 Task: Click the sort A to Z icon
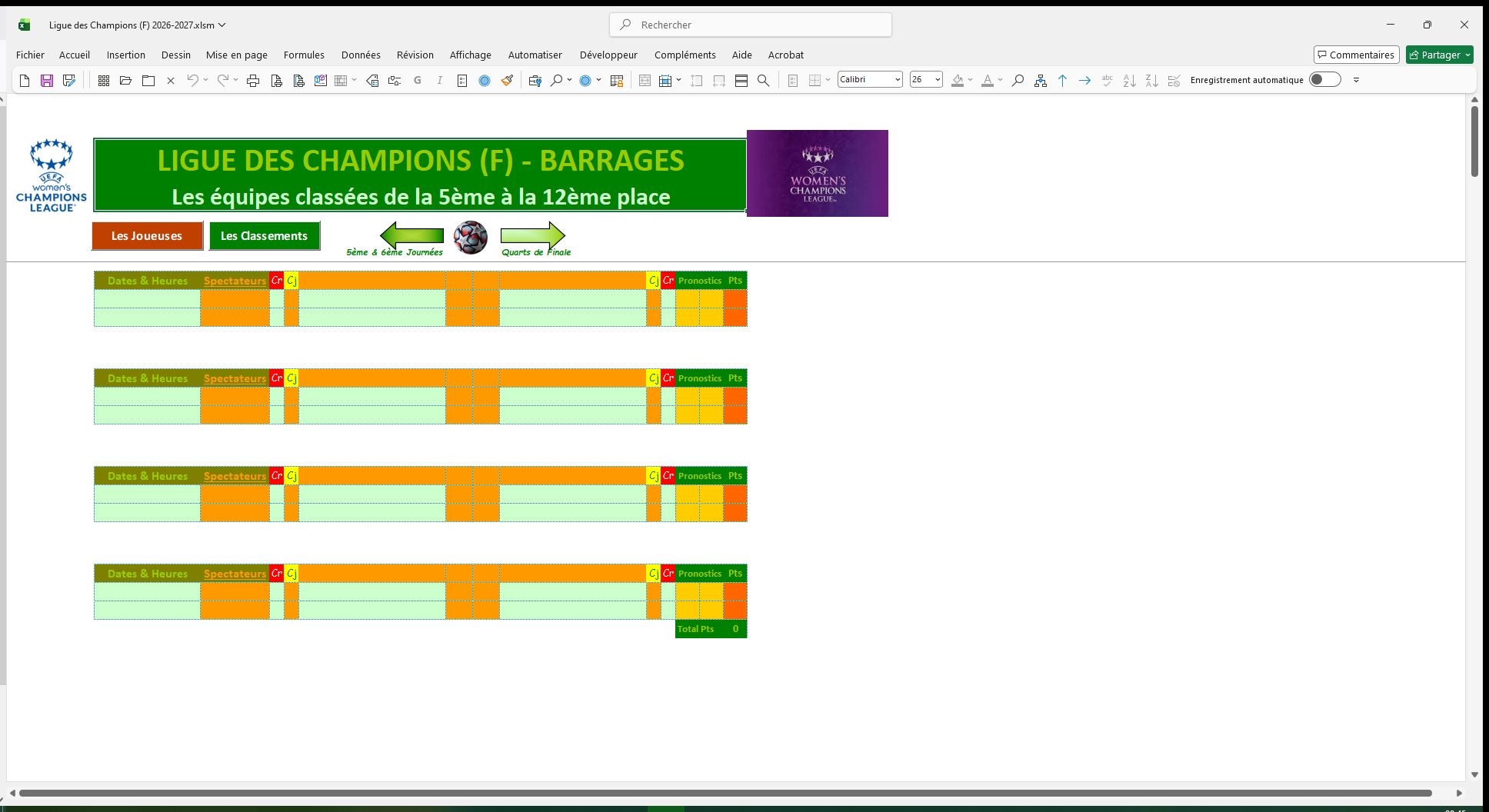(1129, 80)
